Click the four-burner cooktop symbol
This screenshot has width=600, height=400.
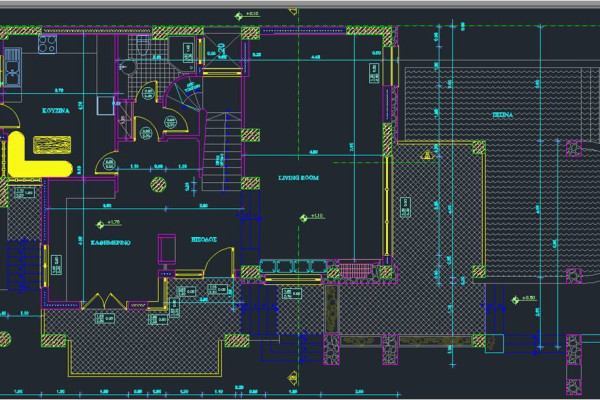tap(48, 44)
